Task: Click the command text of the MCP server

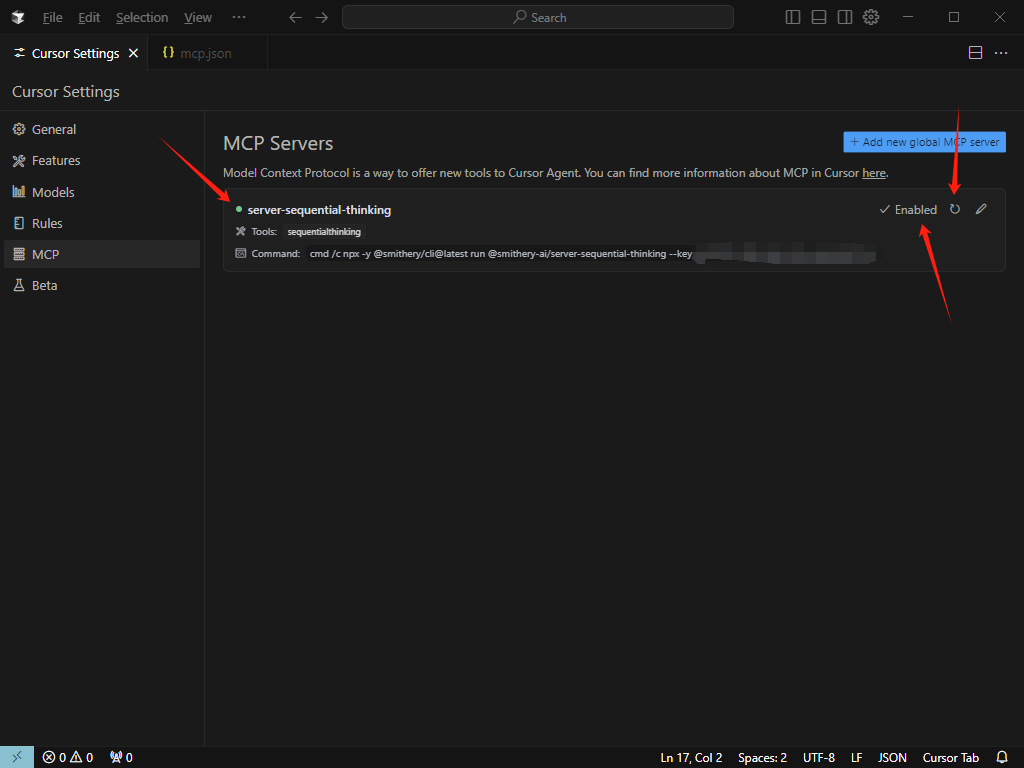Action: point(501,254)
